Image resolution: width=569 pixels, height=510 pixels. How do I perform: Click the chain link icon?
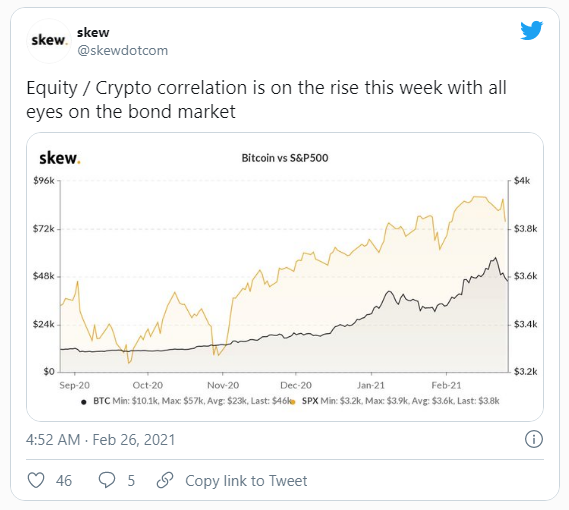(x=165, y=480)
